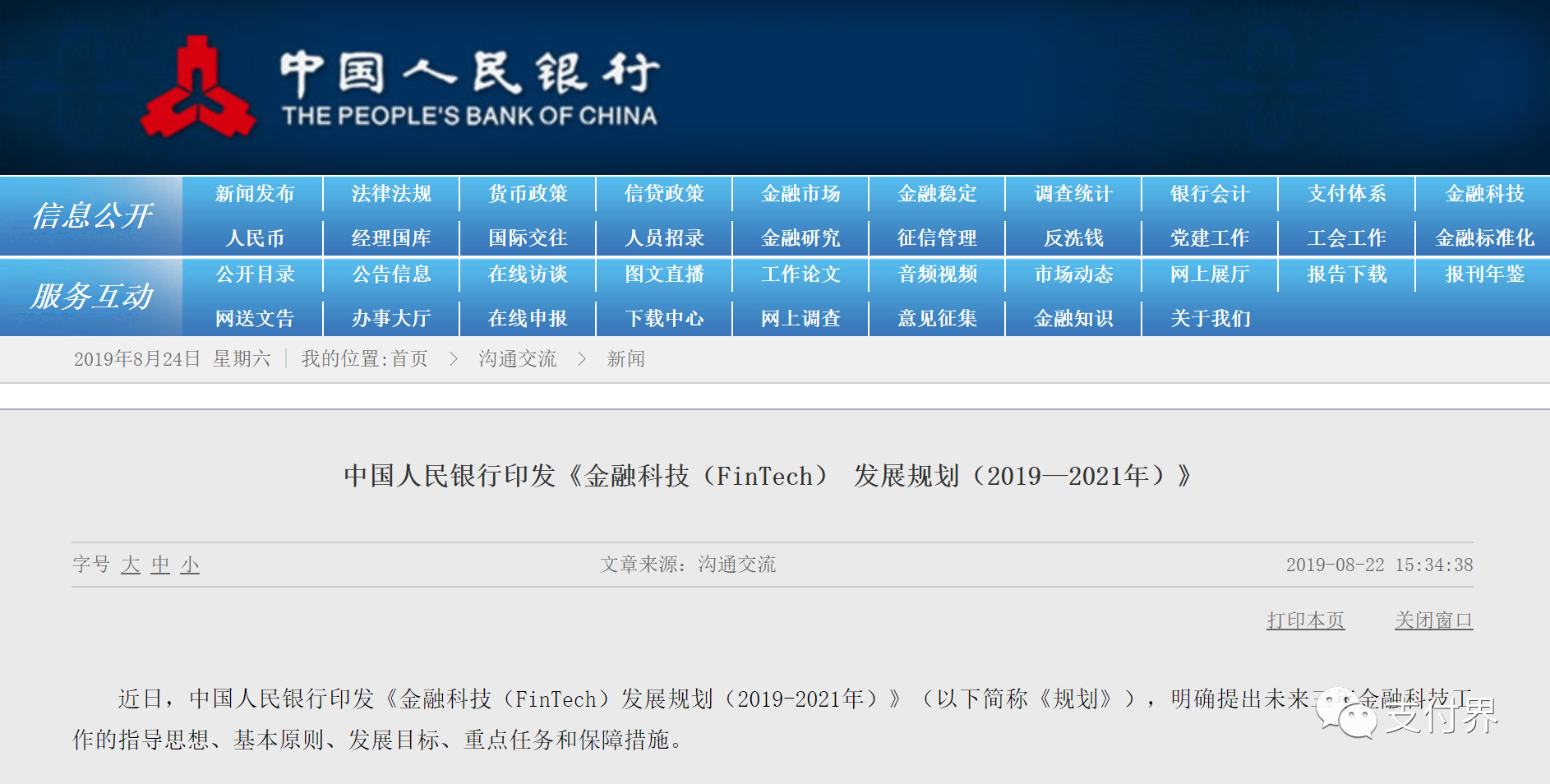Open 公开目录 under 服务互动
The height and width of the screenshot is (784, 1550).
255,274
